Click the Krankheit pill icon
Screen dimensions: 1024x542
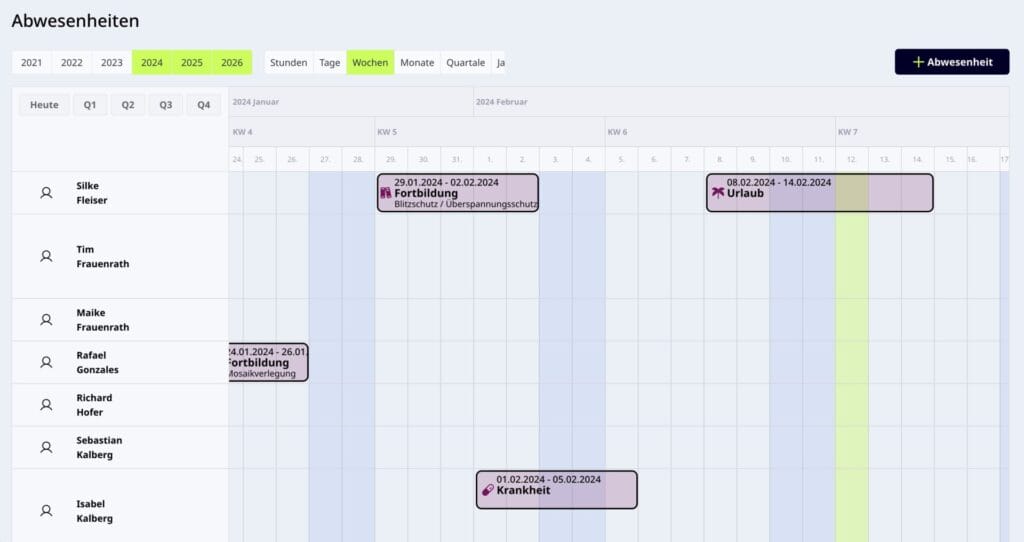tap(488, 490)
